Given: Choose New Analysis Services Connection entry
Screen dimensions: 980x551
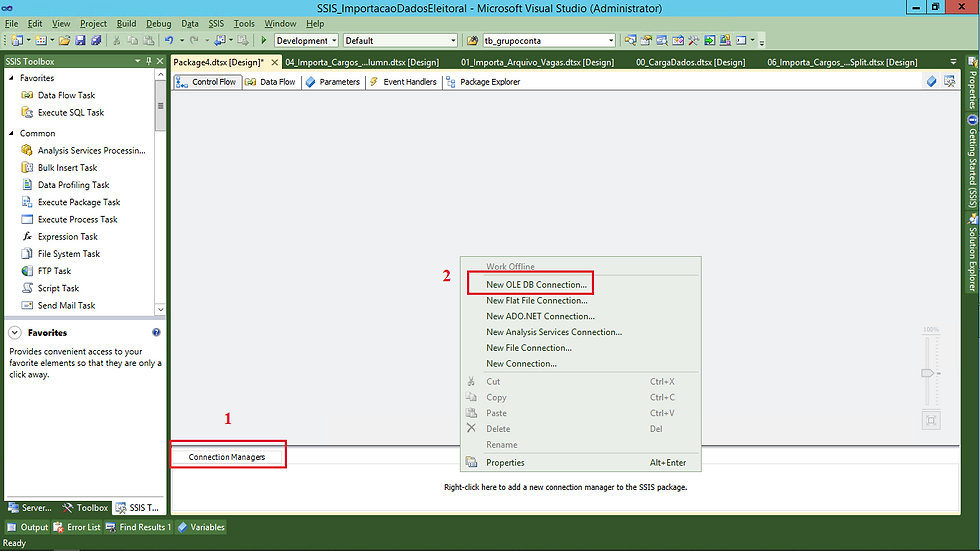Looking at the screenshot, I should (x=554, y=332).
